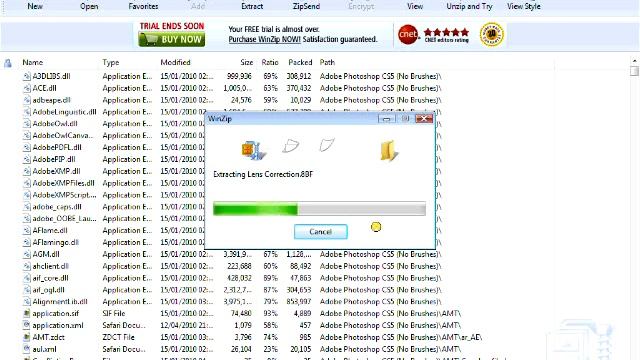This screenshot has width=640, height=360.
Task: Click the AdobeOwl.dll file icon
Action: [x=27, y=124]
